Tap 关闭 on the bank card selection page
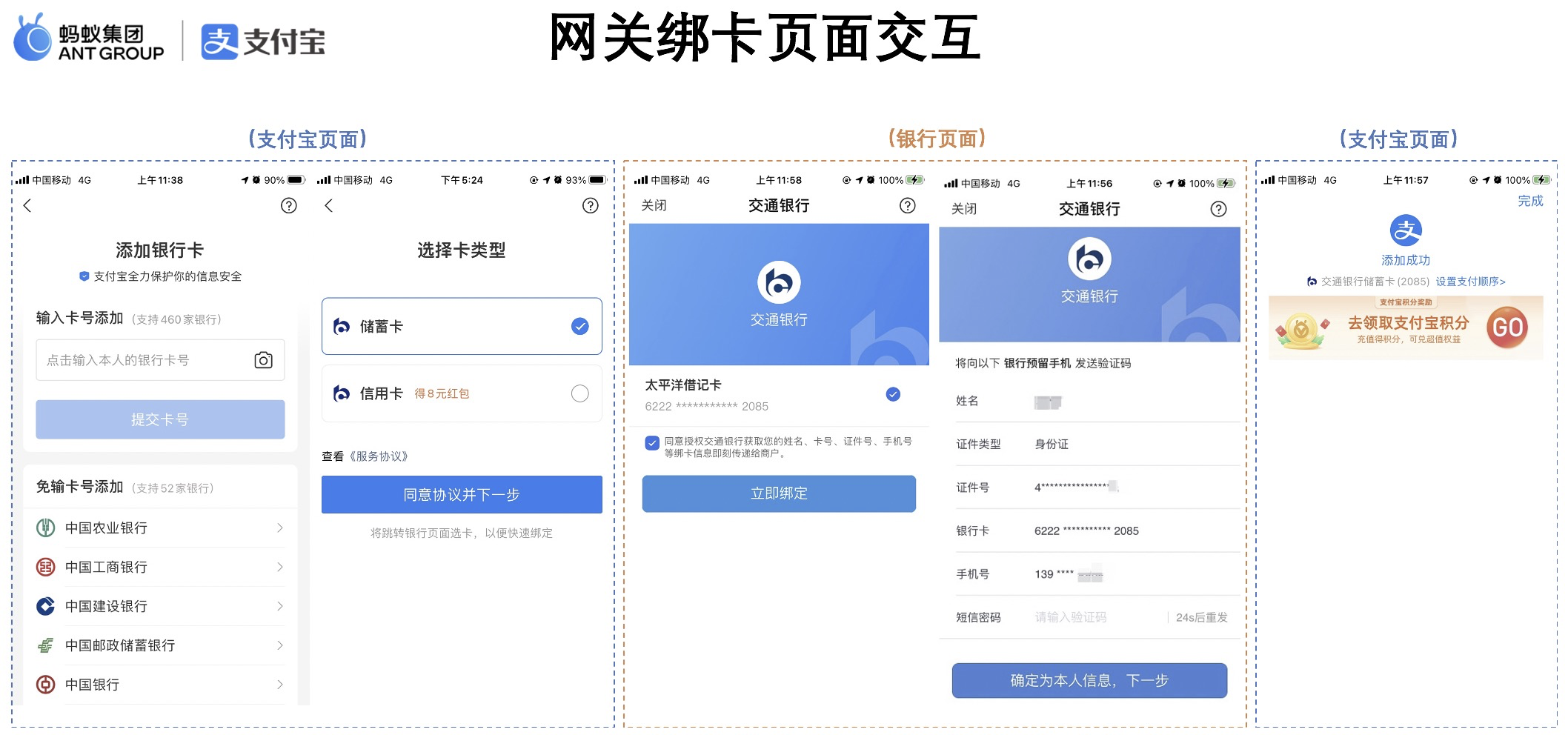 coord(654,205)
